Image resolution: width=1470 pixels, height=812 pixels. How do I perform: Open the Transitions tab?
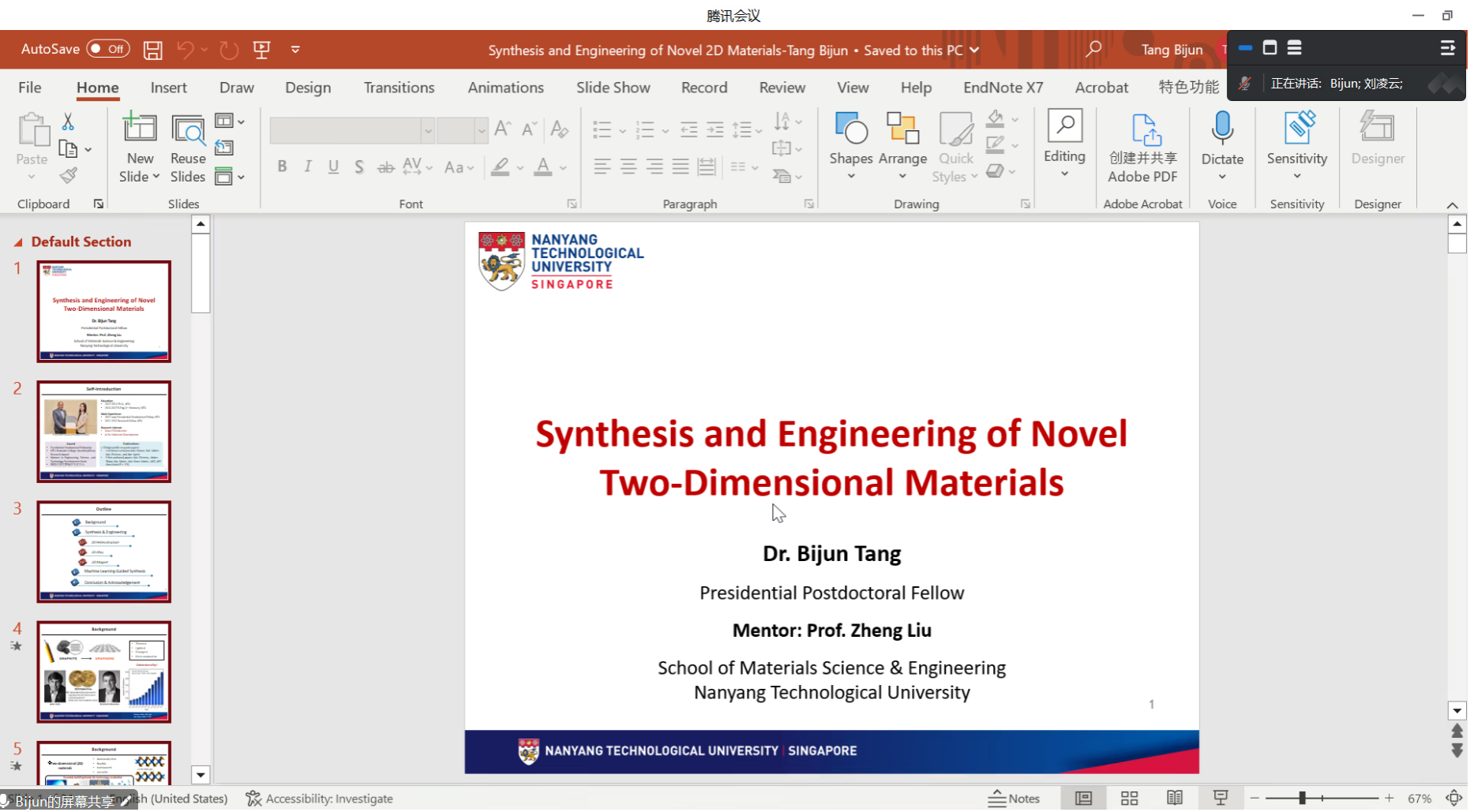pyautogui.click(x=399, y=88)
